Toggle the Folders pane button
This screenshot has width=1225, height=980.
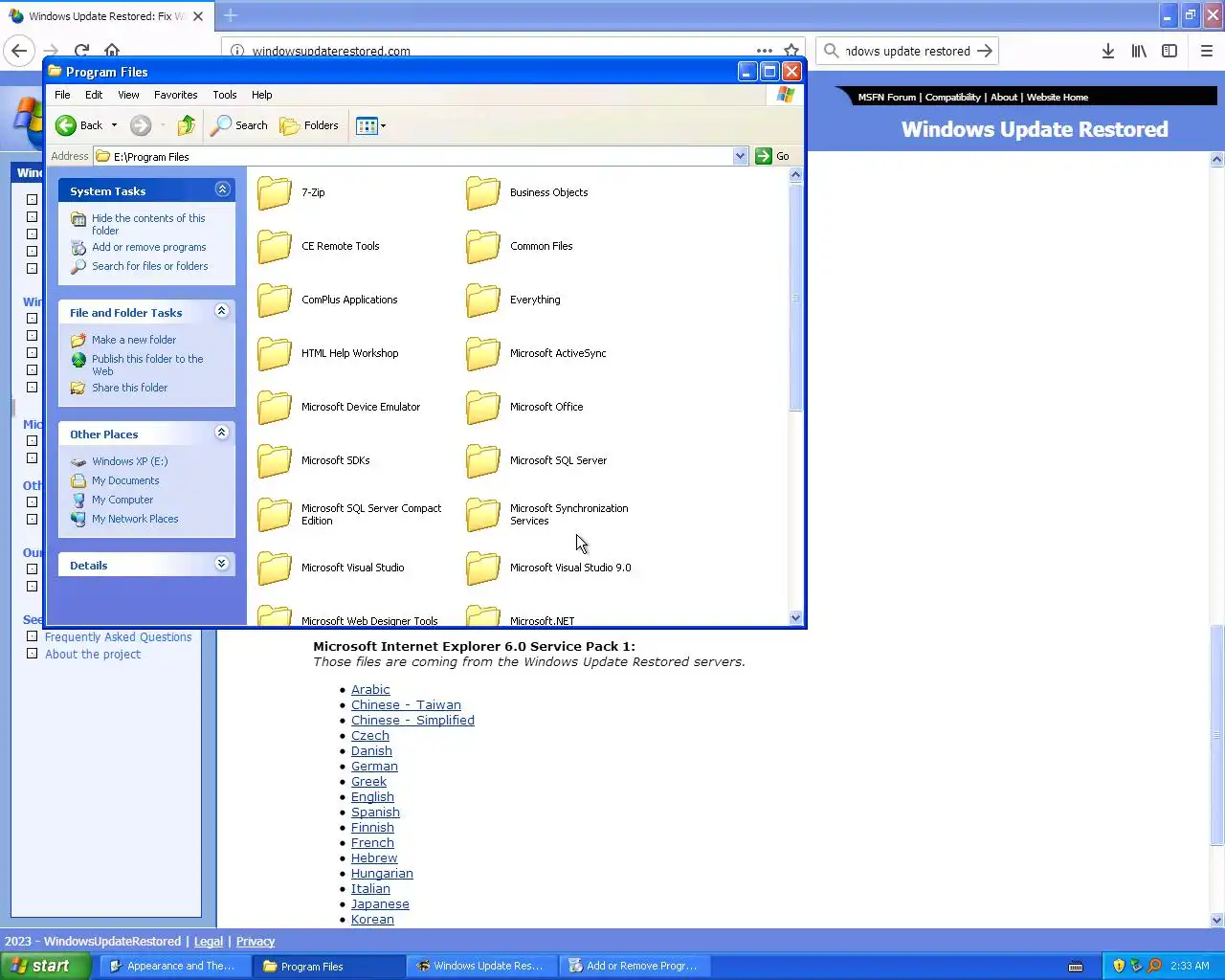tap(309, 125)
